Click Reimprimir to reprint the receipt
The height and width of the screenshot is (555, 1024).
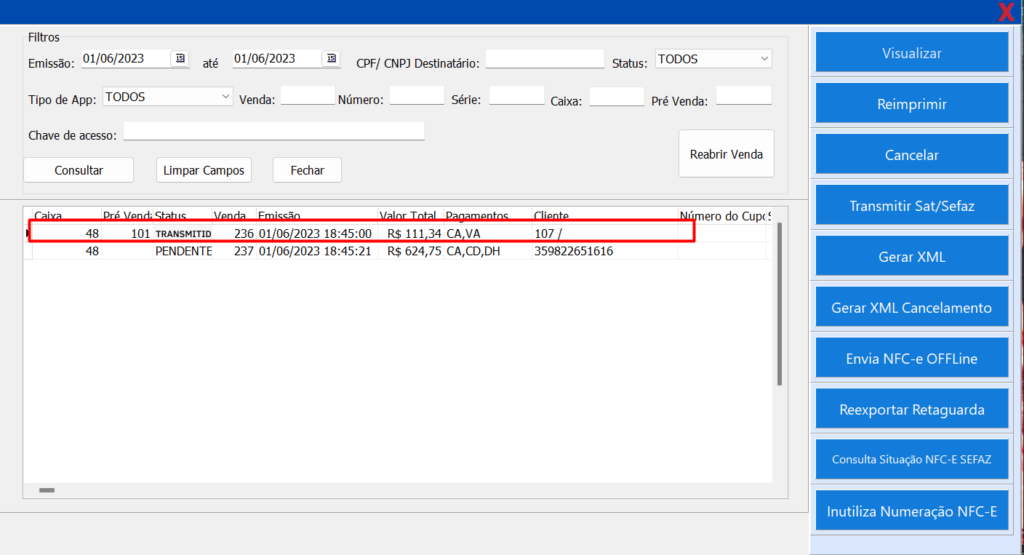point(911,104)
